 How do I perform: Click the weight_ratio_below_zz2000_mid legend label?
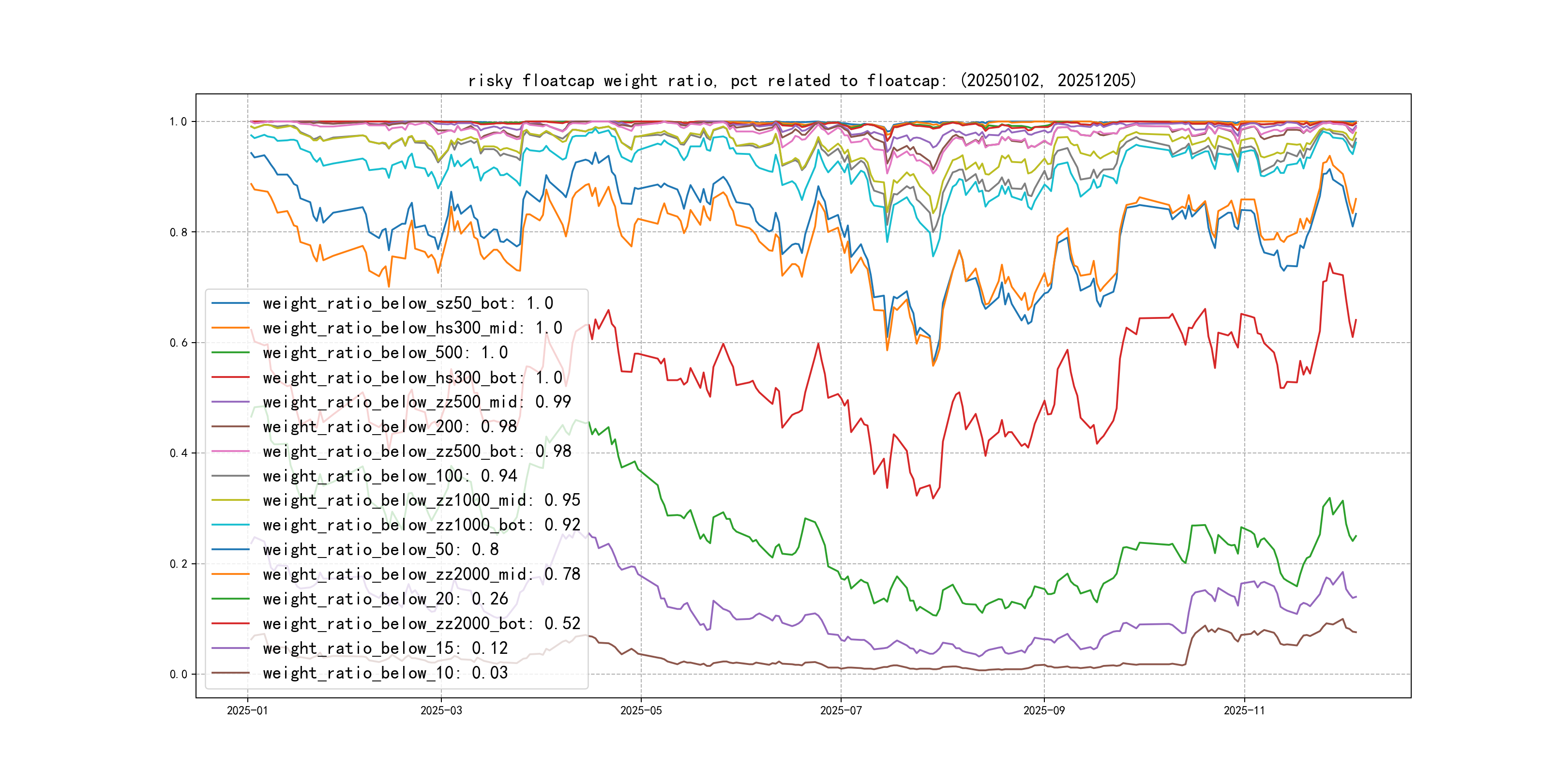(421, 574)
